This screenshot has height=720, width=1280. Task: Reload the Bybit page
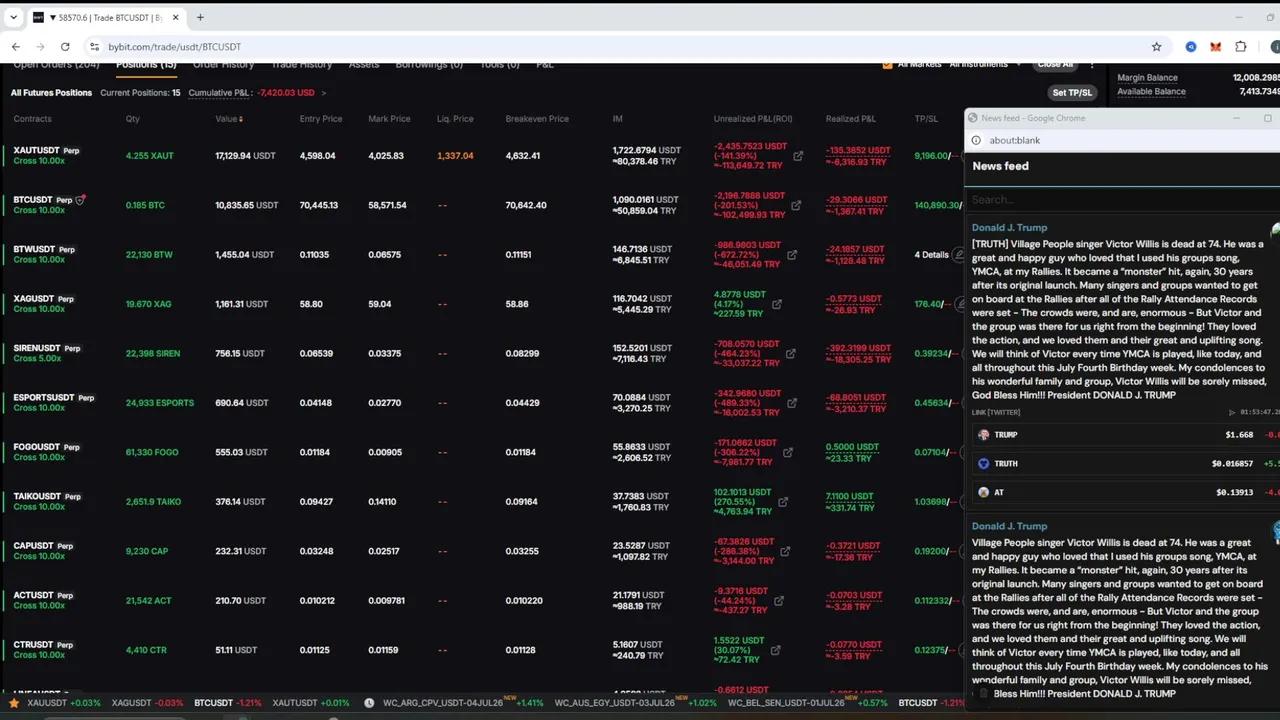pos(65,47)
